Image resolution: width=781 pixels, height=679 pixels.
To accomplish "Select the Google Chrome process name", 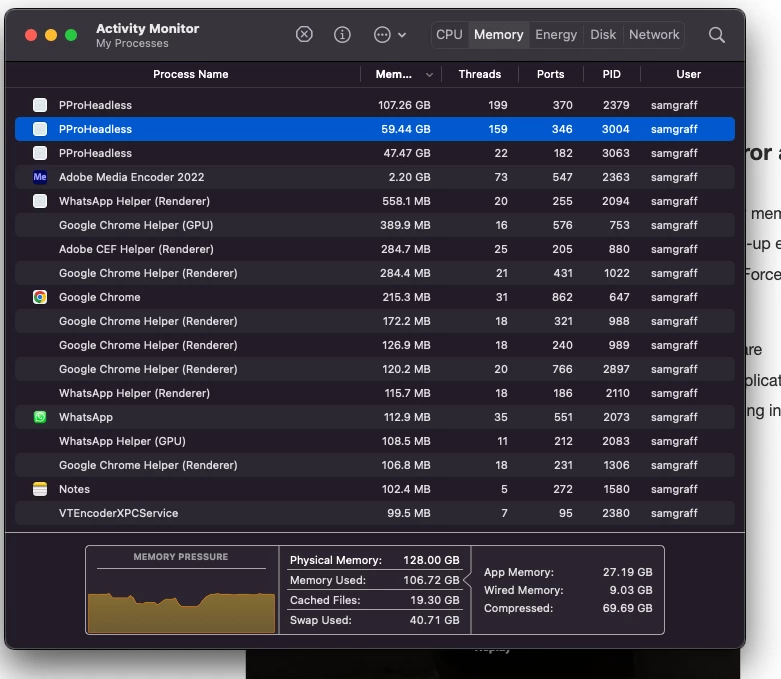I will coord(100,297).
